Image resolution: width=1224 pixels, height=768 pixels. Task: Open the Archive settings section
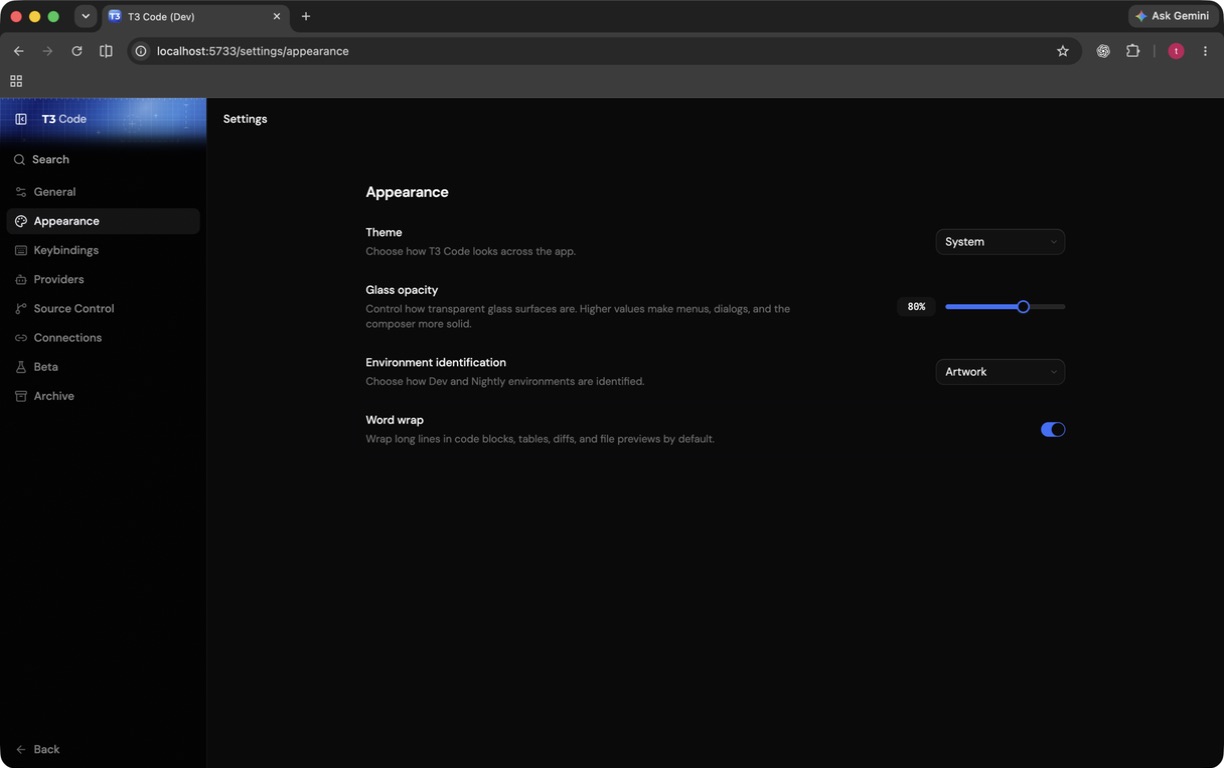tap(103, 396)
